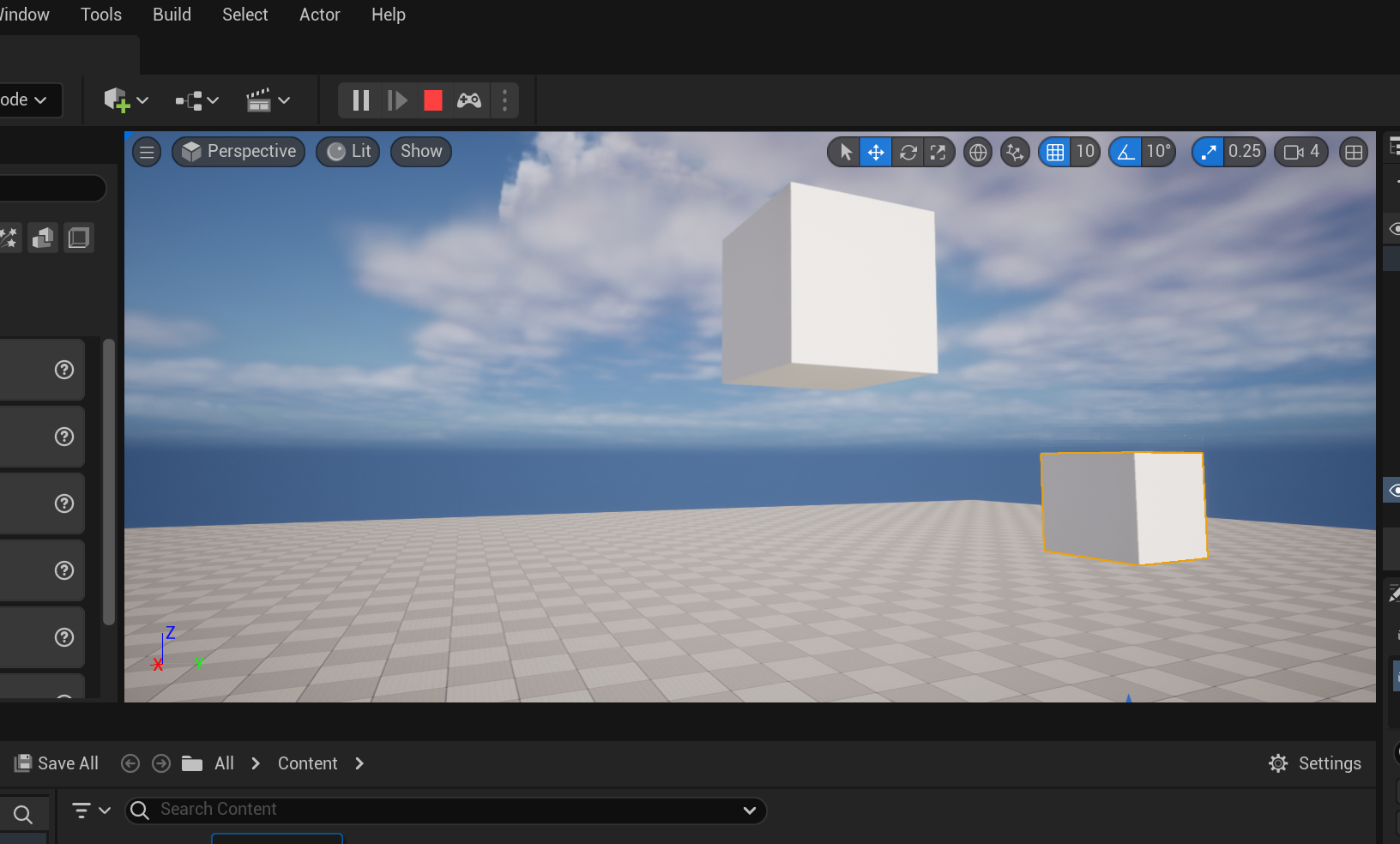
Task: Click the gamepad possess player icon
Action: pyautogui.click(x=469, y=100)
